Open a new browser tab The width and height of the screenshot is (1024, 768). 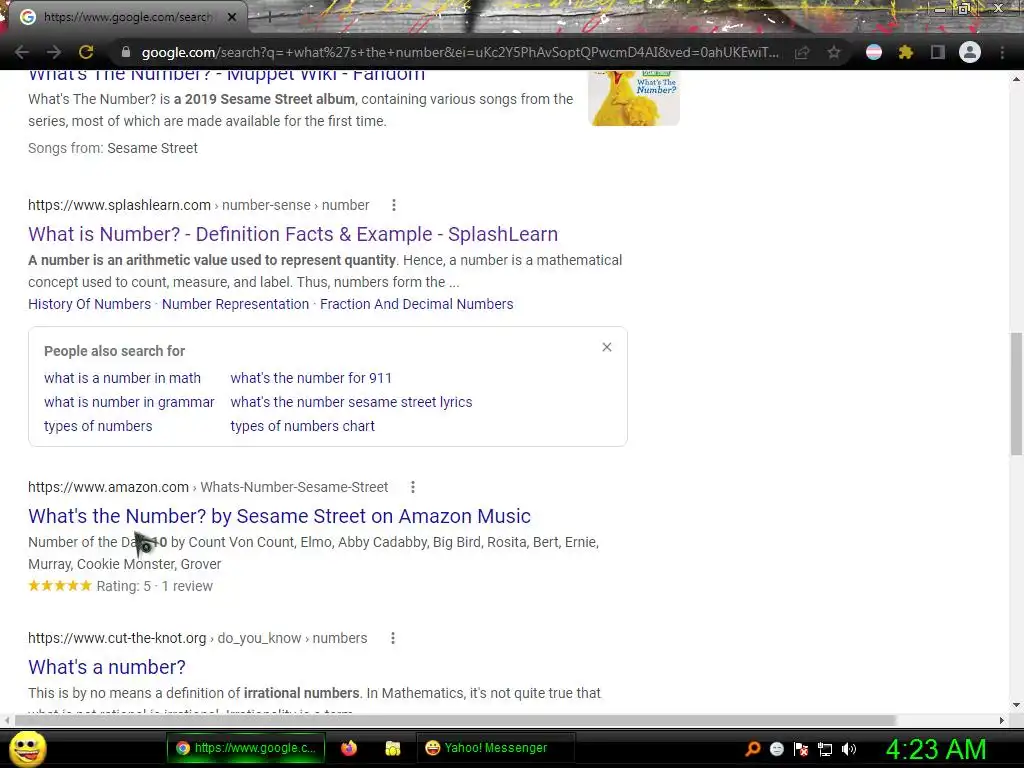269,17
